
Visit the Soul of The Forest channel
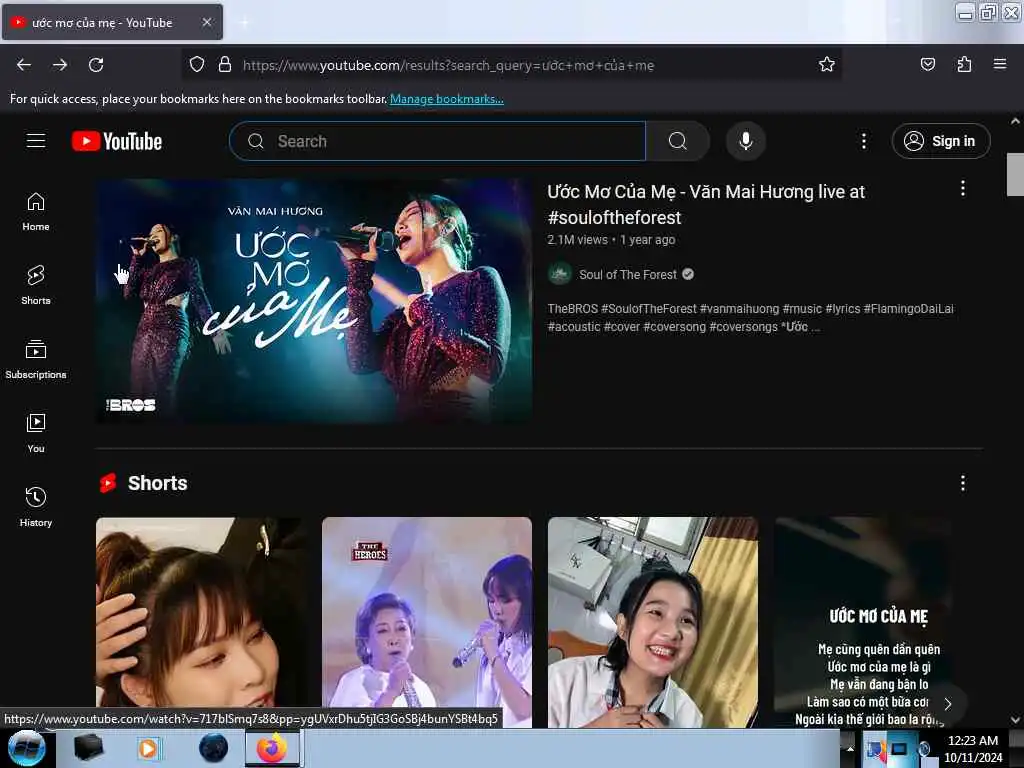click(628, 275)
